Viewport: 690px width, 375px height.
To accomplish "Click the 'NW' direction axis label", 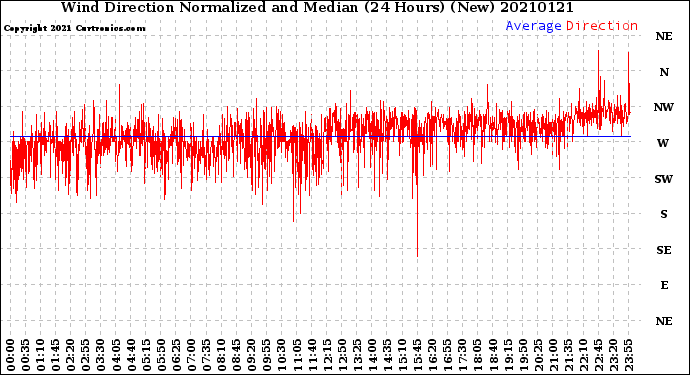I will 664,107.
